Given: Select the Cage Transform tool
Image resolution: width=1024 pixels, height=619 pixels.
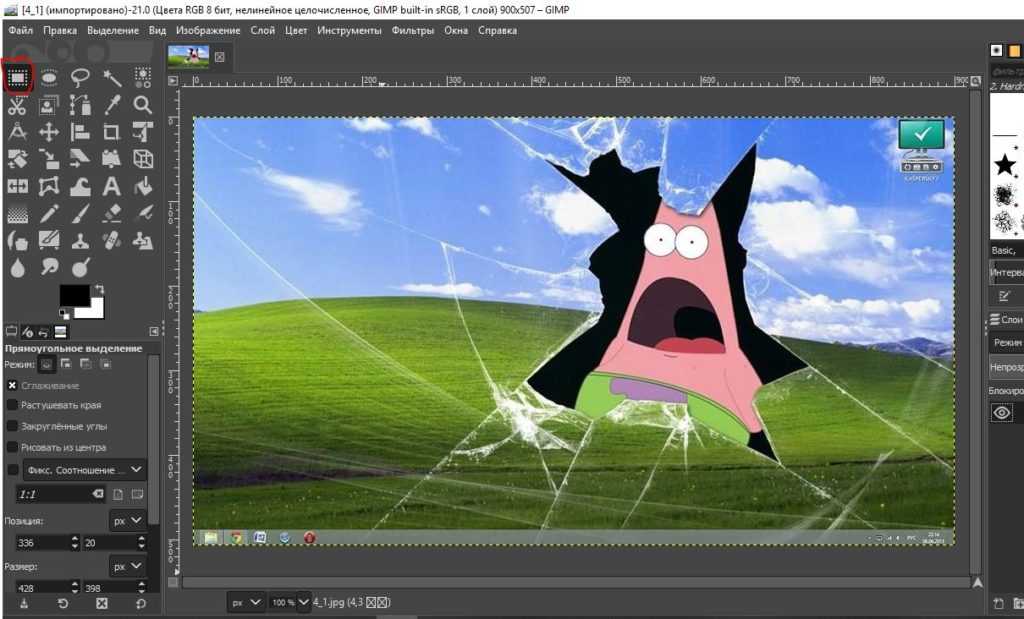Looking at the screenshot, I should [x=49, y=187].
